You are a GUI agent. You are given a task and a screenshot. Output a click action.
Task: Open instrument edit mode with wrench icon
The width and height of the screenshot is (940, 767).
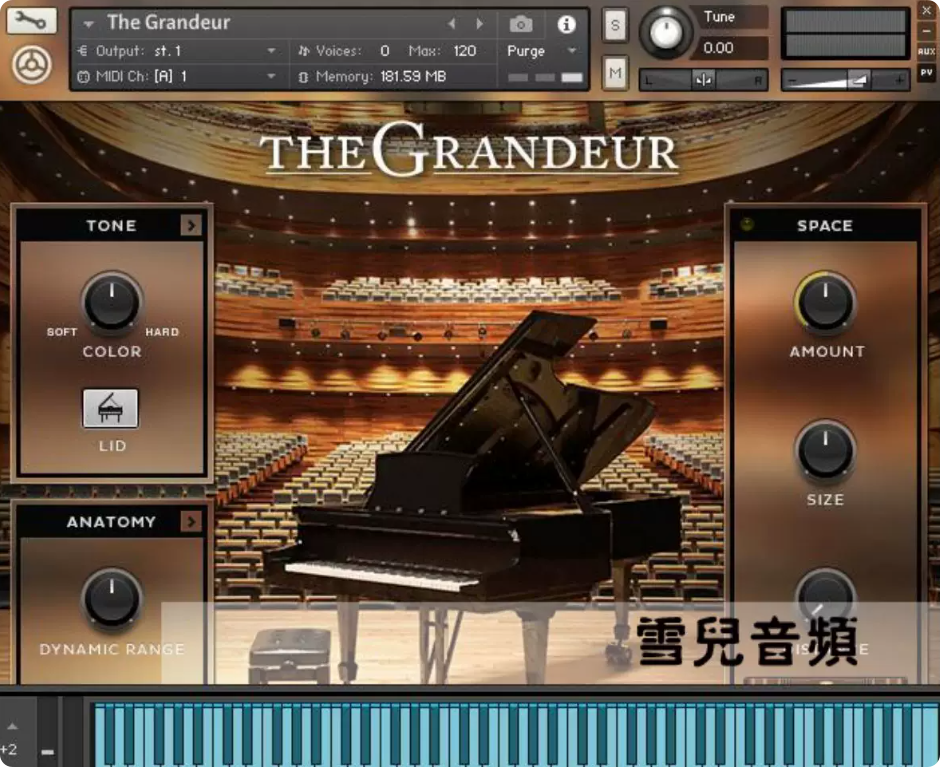coord(31,20)
